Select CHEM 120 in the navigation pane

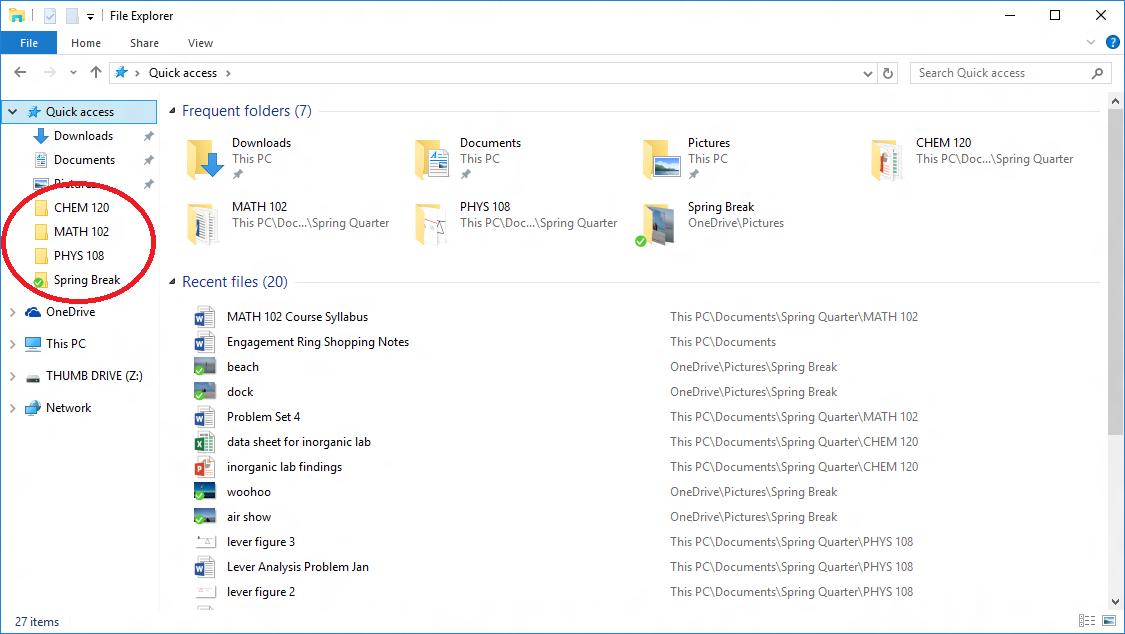click(x=81, y=207)
